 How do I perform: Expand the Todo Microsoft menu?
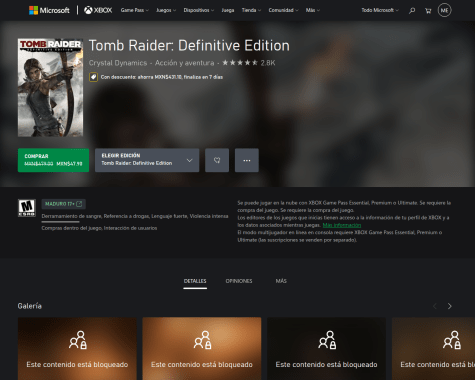pos(380,10)
